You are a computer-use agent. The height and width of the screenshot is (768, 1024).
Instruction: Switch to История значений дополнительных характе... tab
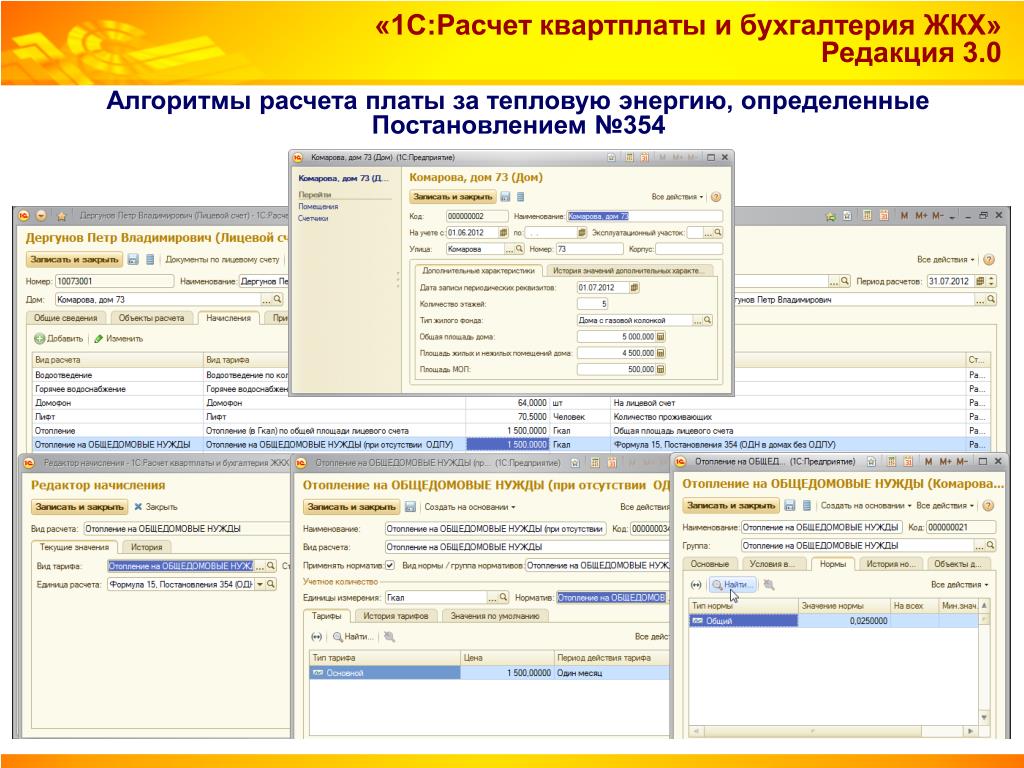pos(628,270)
